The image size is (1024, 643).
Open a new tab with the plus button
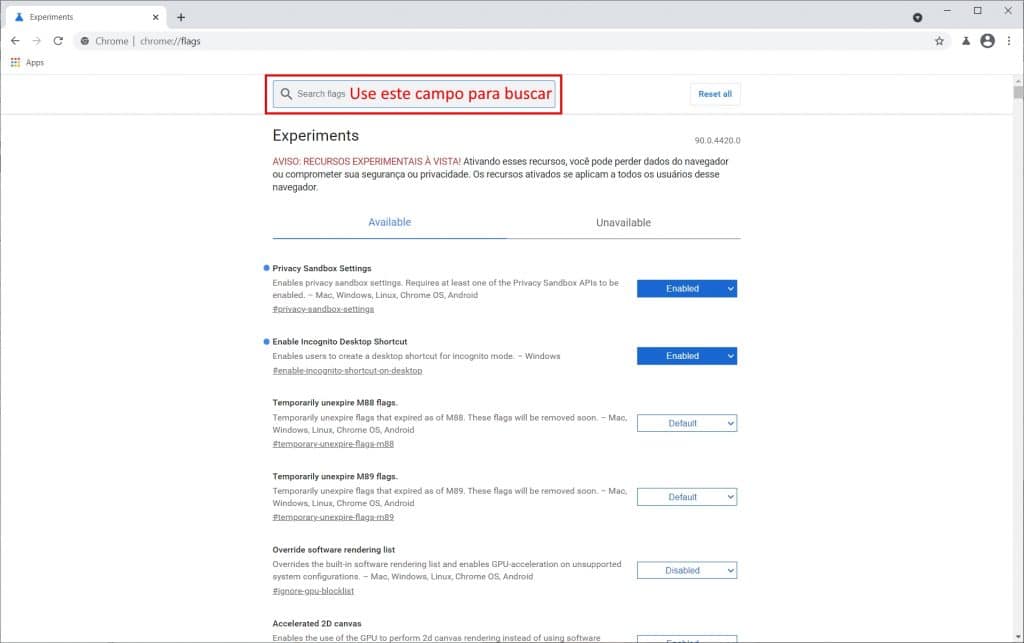181,17
